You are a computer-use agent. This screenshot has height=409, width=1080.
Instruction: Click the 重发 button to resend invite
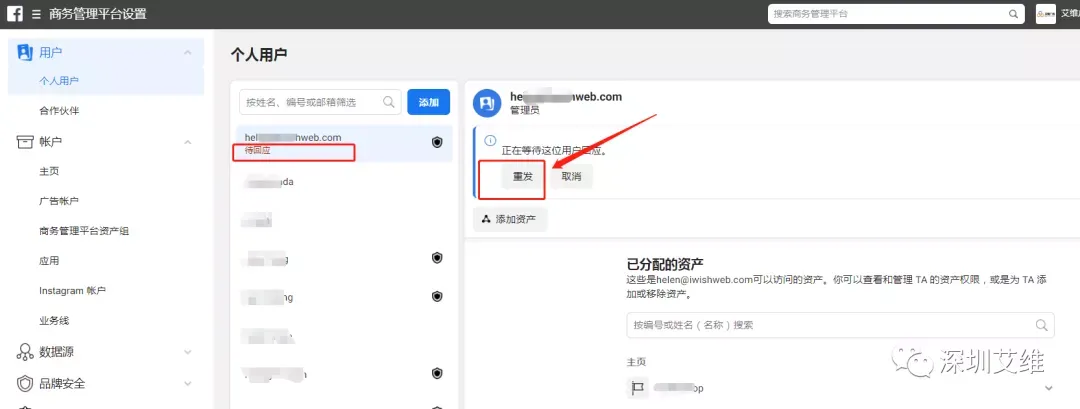coord(523,177)
